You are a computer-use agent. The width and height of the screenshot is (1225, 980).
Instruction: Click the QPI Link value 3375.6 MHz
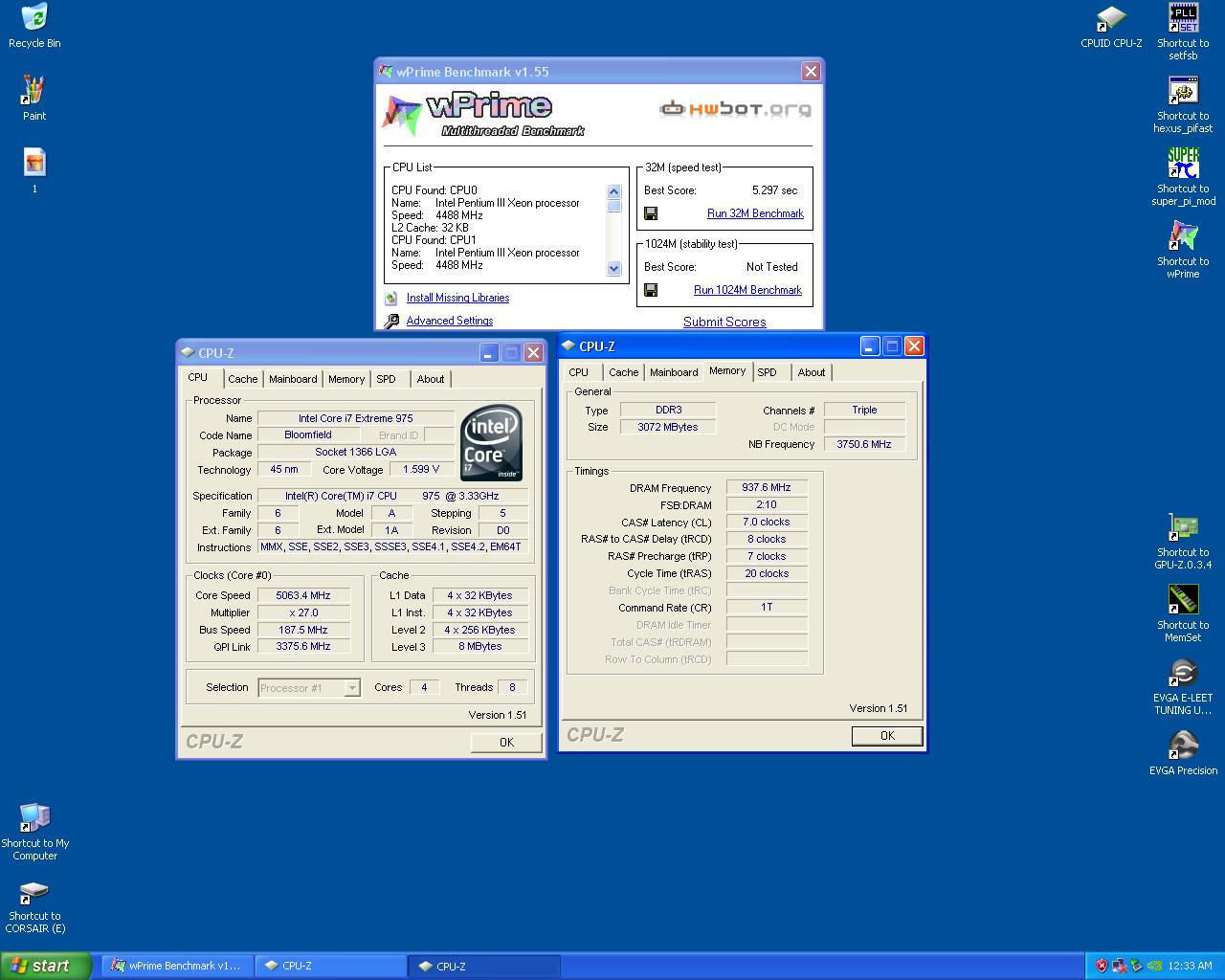pyautogui.click(x=303, y=646)
